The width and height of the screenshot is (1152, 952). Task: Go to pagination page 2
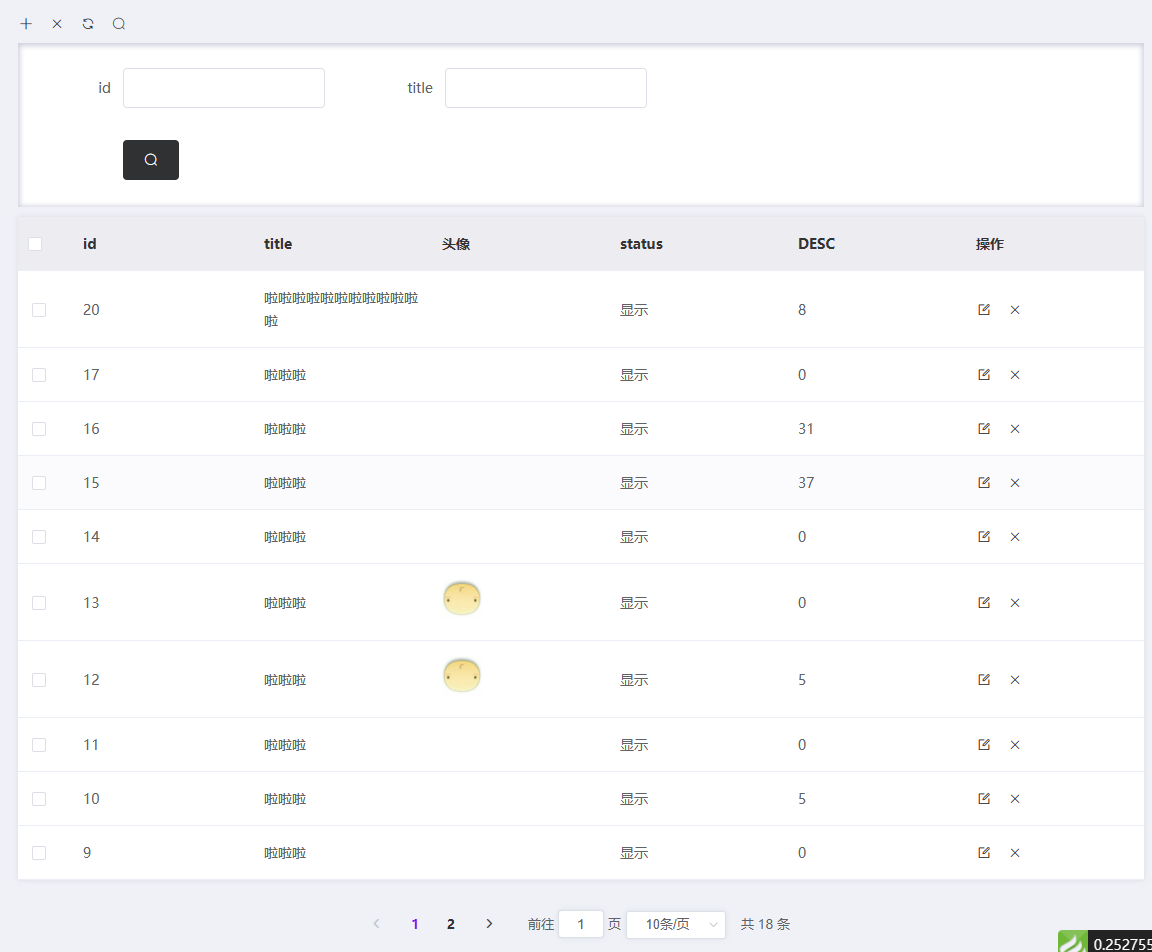pos(450,924)
